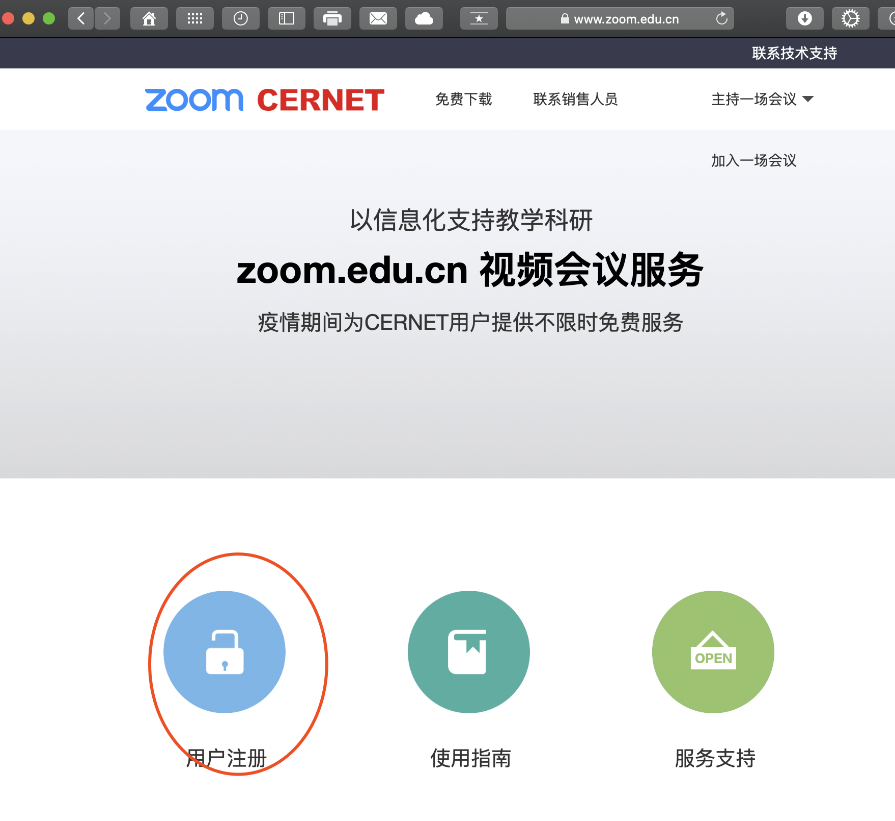Click the yellow minimize window button
Screen dimensions: 895x821
click(x=28, y=19)
